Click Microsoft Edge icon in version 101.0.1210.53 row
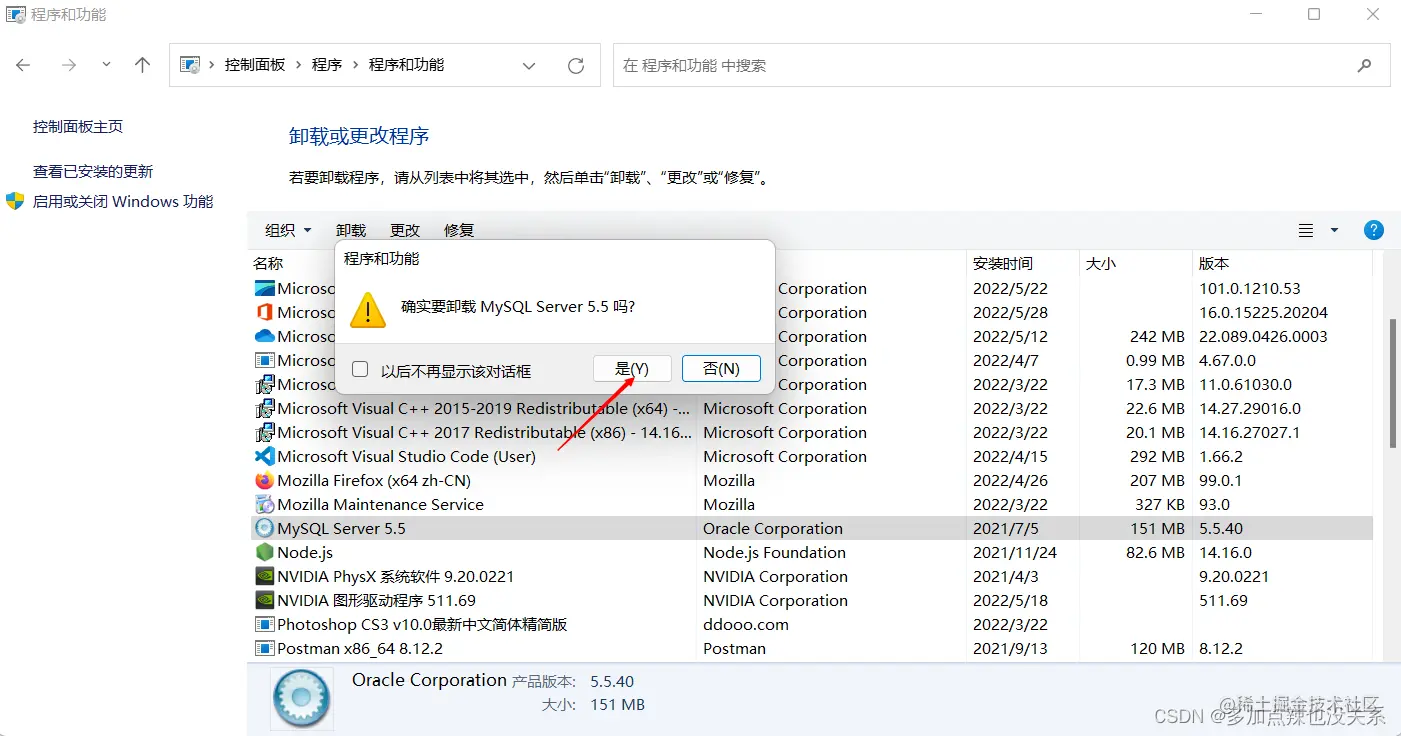The width and height of the screenshot is (1401, 736). coord(264,288)
